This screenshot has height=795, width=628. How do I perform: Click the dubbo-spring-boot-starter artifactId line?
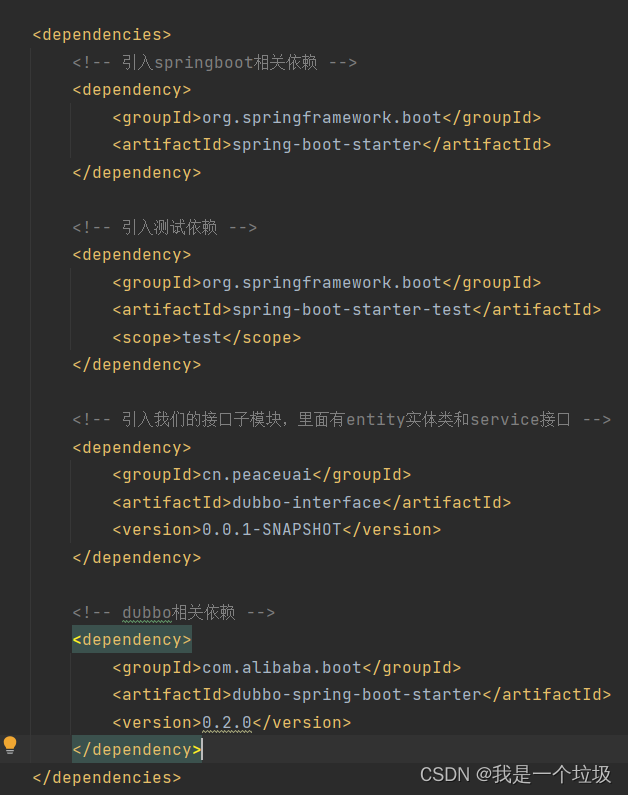coord(361,695)
